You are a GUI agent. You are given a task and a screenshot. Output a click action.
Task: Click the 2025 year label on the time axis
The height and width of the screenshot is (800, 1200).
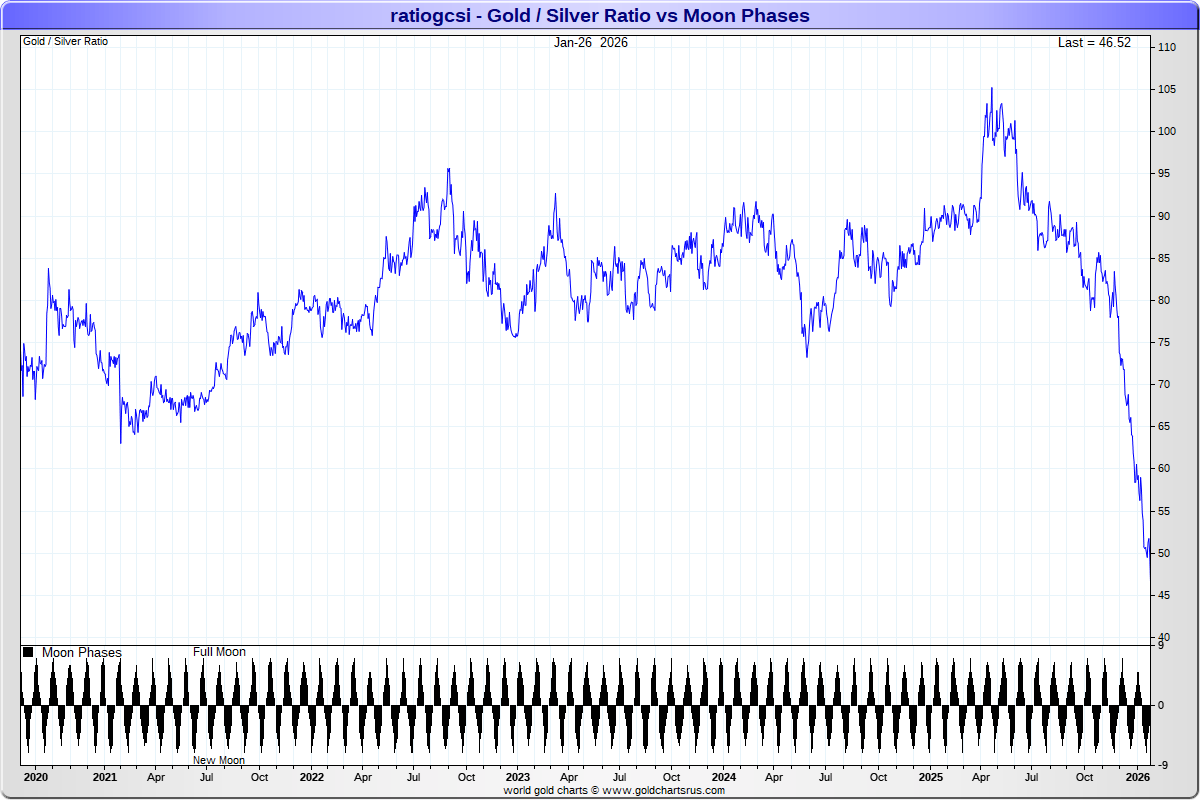[x=931, y=777]
